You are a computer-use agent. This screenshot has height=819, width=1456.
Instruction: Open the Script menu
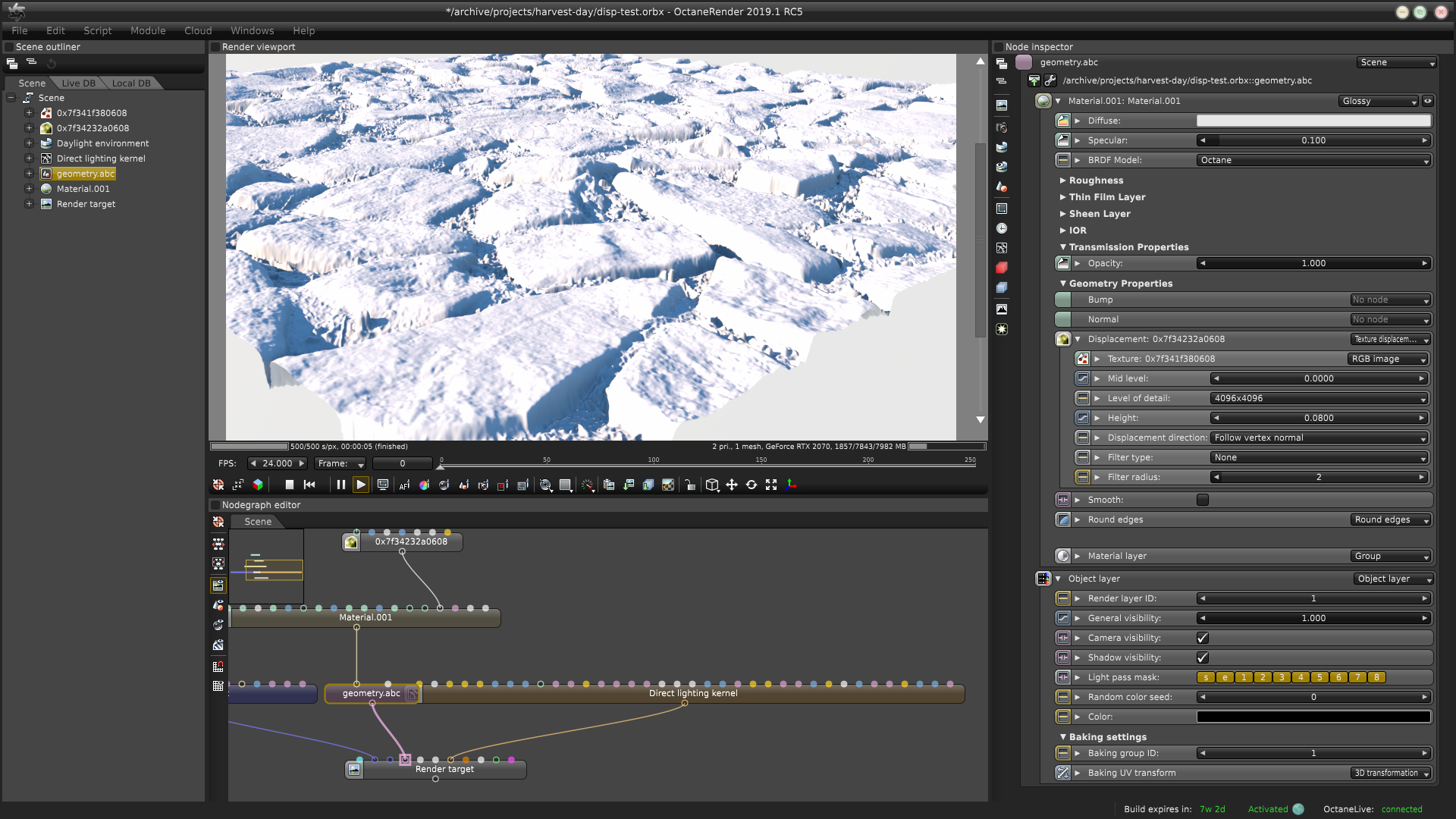(97, 30)
